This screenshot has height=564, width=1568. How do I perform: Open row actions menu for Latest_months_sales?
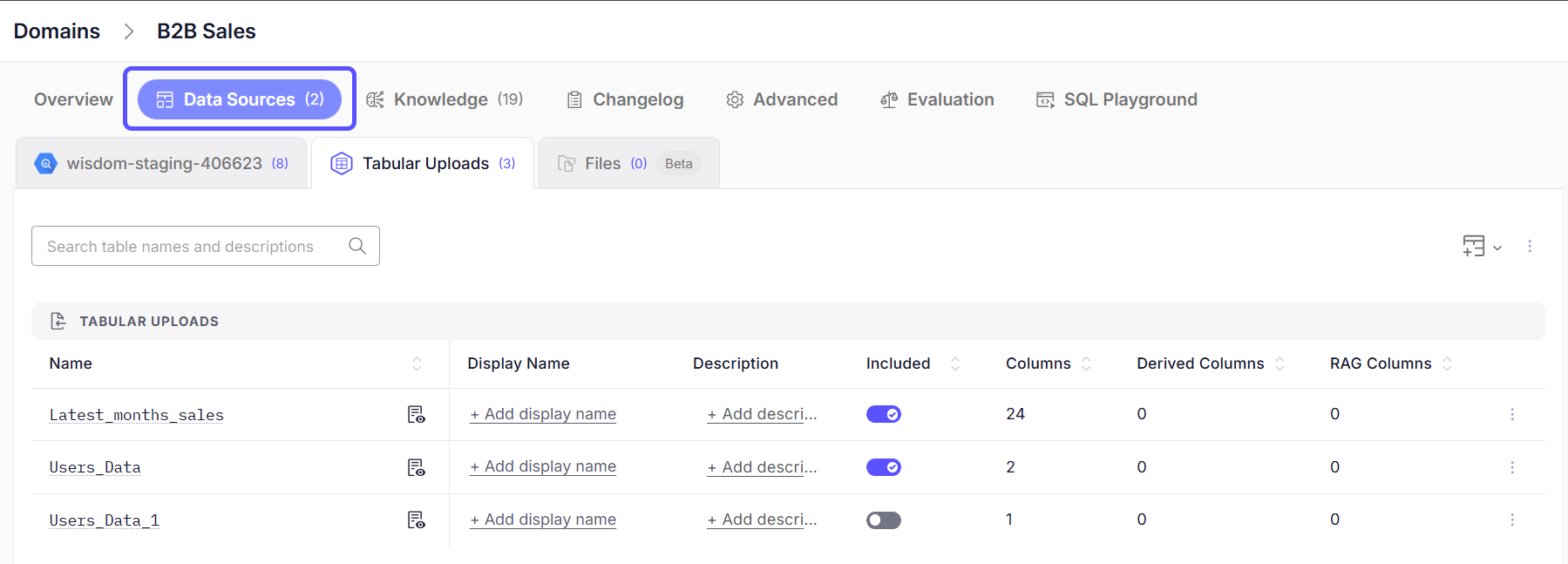click(1512, 414)
